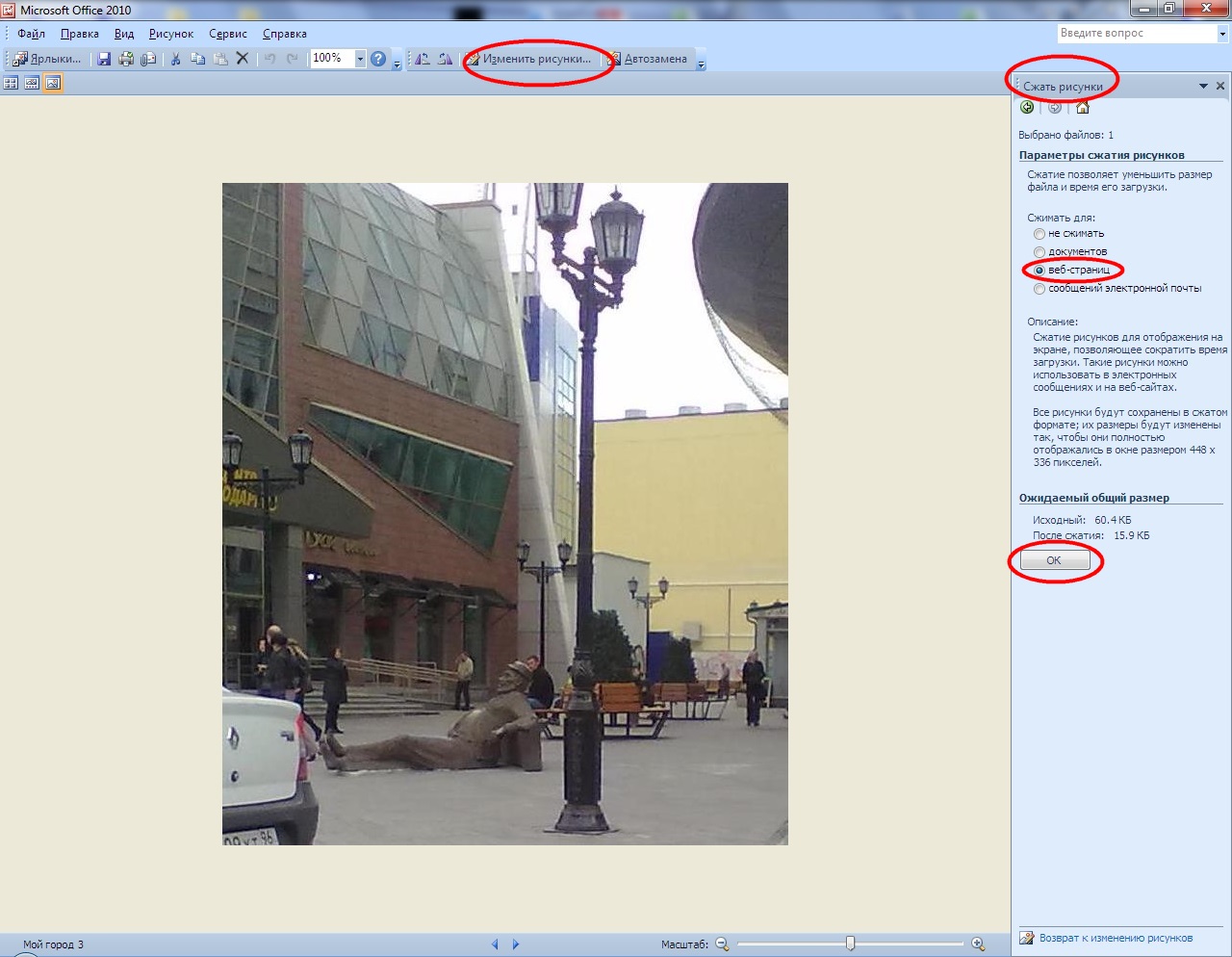
Task: Close the Сжать рисунки task pane
Action: (1220, 86)
